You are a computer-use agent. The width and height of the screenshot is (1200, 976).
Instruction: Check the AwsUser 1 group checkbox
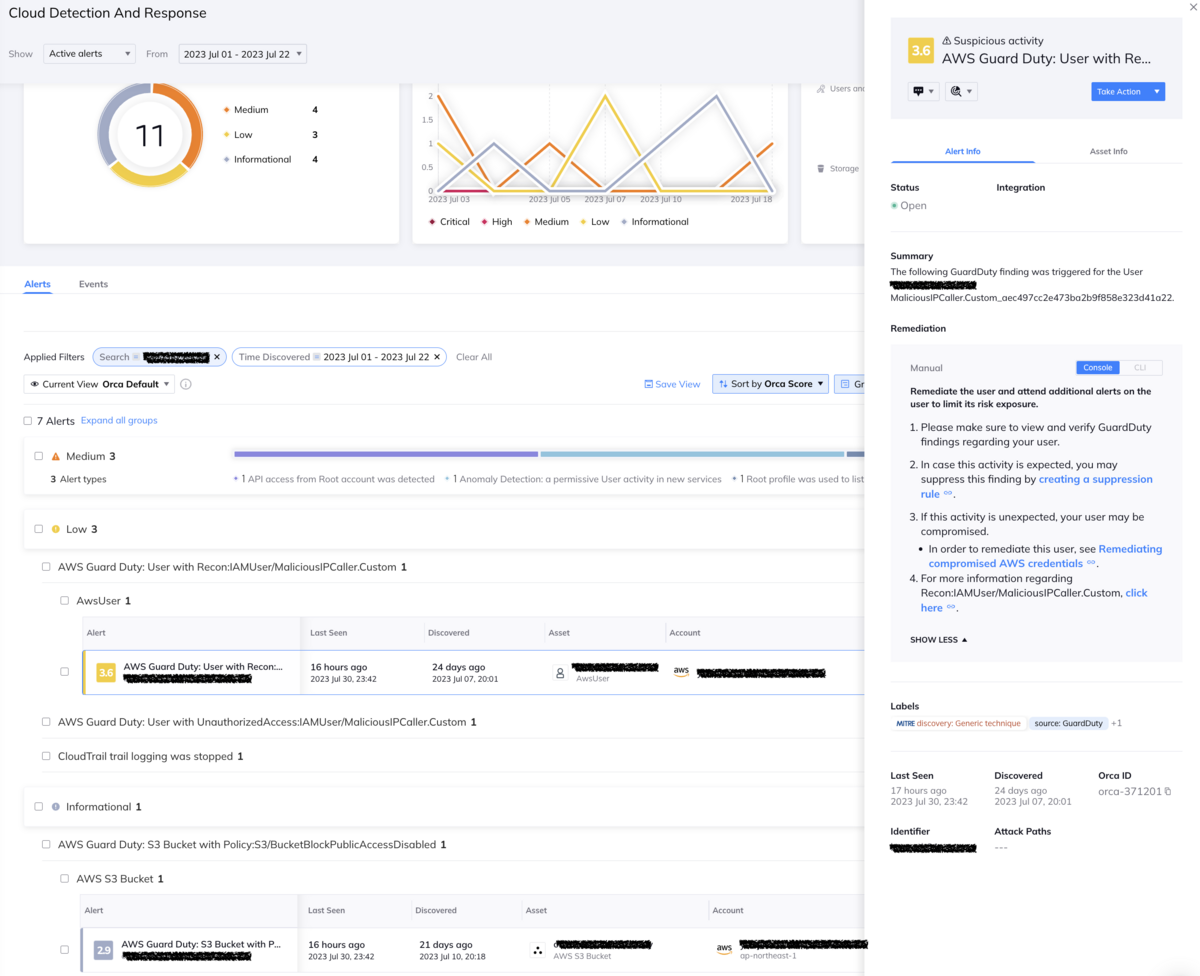(x=65, y=601)
